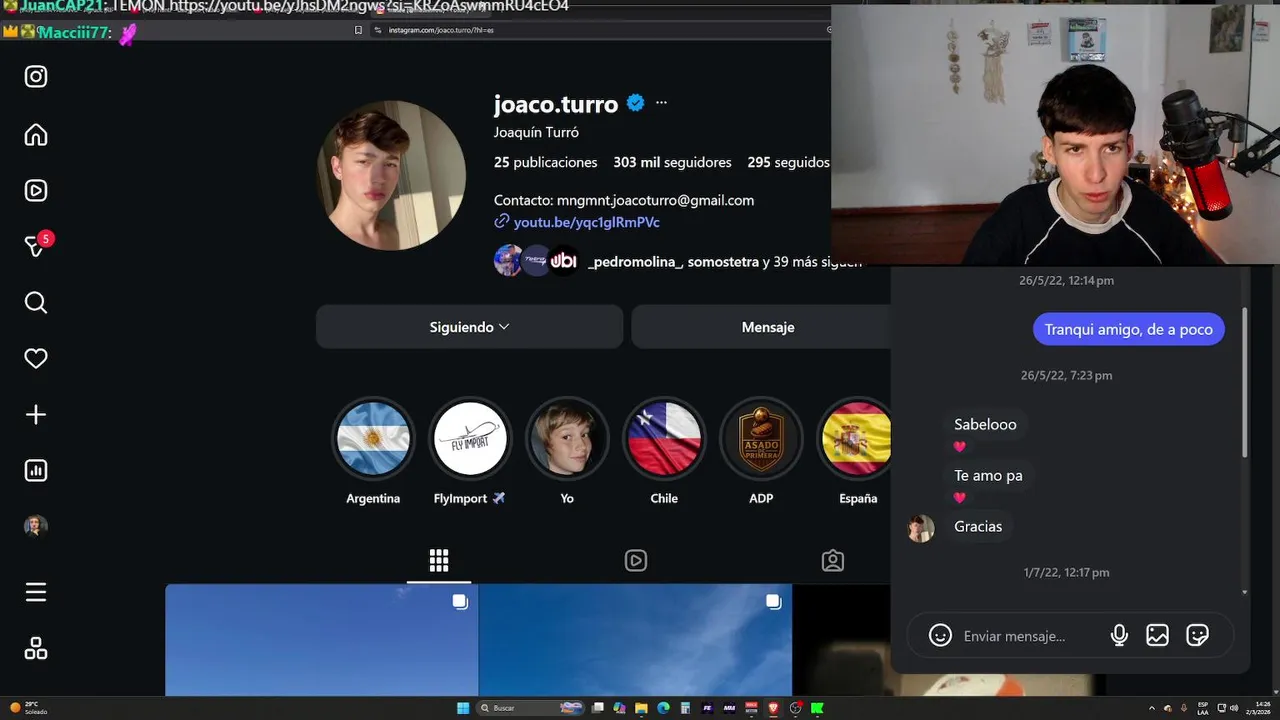Image resolution: width=1280 pixels, height=720 pixels.
Task: Open the FlyImport story highlight
Action: [x=470, y=438]
